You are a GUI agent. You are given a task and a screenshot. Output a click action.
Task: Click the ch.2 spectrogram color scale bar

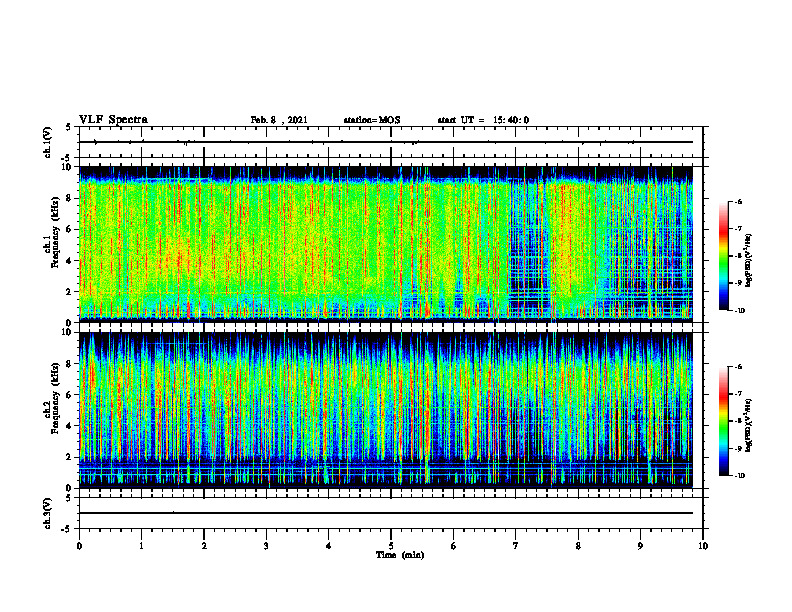(x=723, y=421)
